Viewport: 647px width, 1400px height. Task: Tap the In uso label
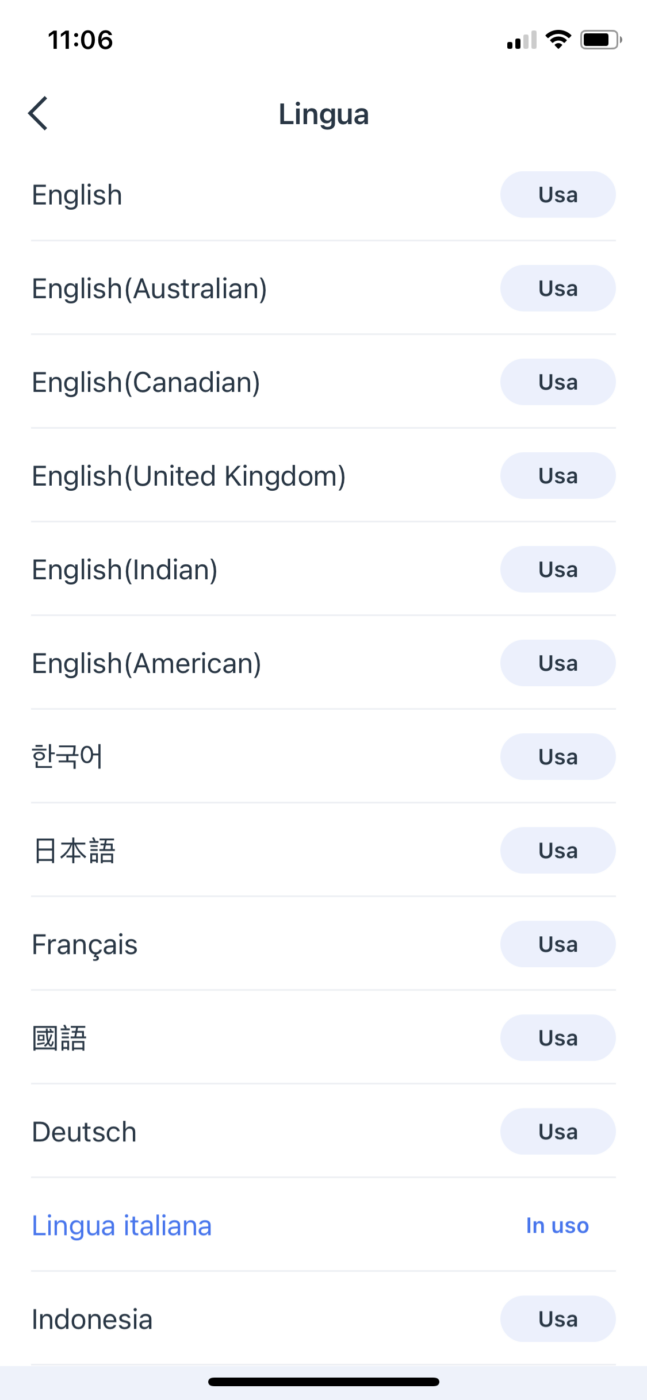pyautogui.click(x=557, y=1226)
